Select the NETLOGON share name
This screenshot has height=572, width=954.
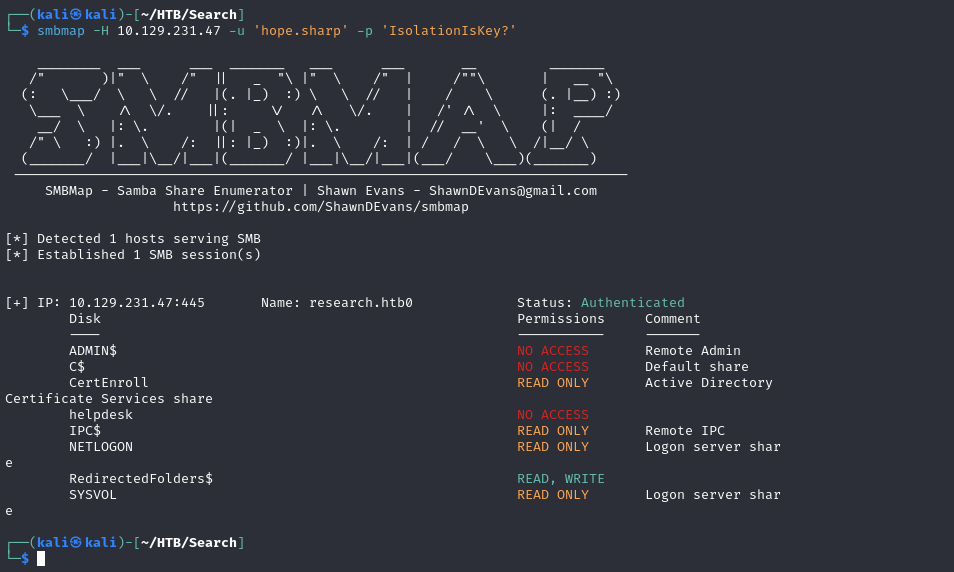tap(101, 446)
